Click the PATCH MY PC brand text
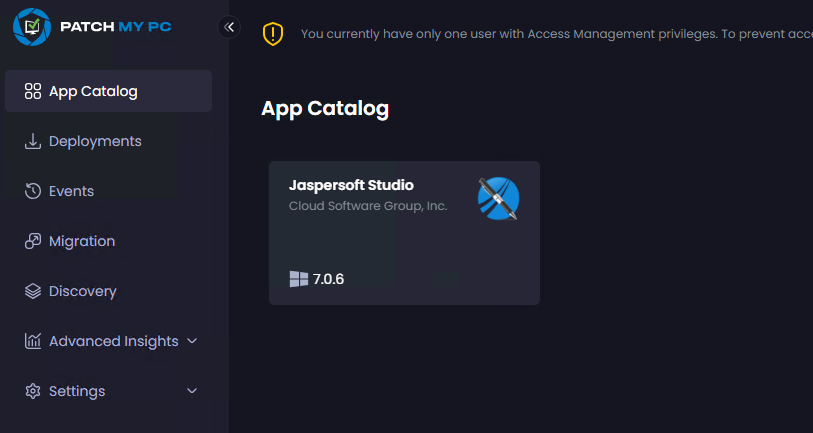Image resolution: width=813 pixels, height=433 pixels. point(116,27)
